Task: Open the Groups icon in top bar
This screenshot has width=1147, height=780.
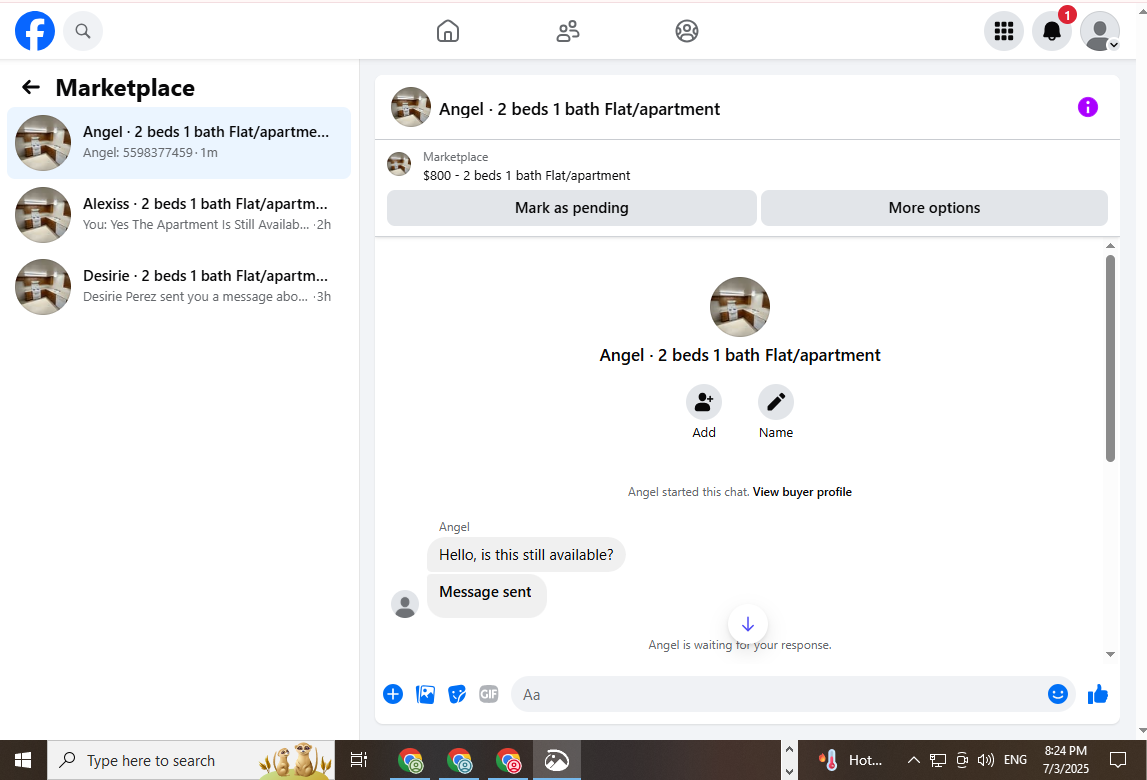Action: (x=687, y=31)
